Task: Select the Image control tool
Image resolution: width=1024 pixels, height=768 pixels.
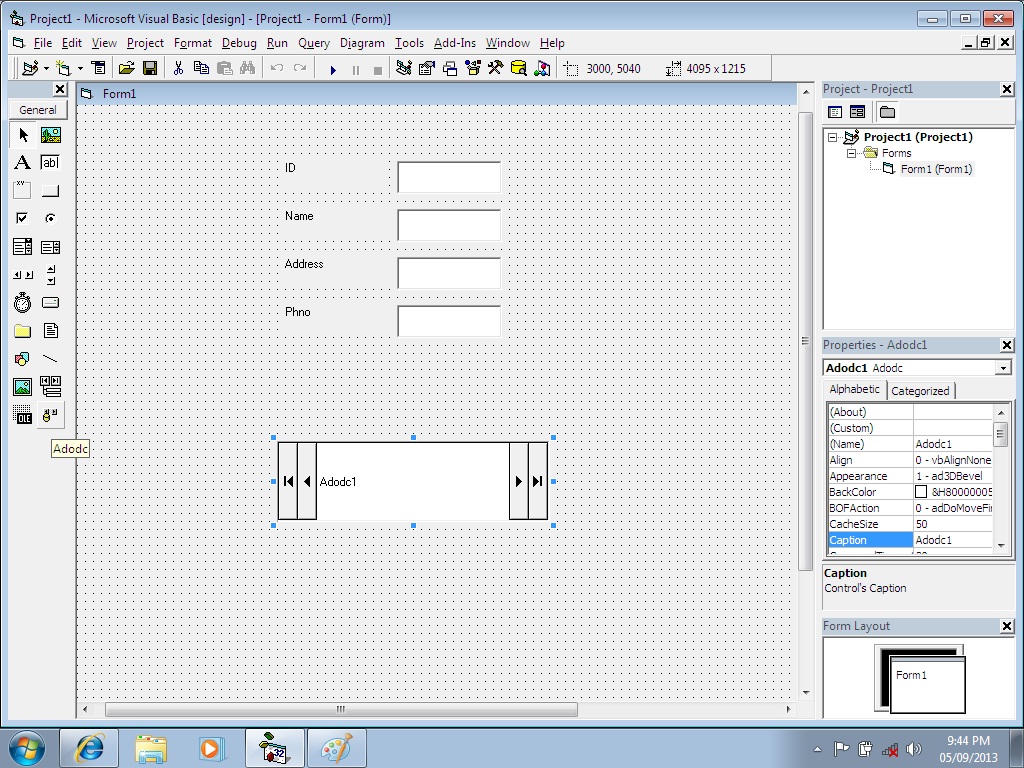Action: pos(23,387)
